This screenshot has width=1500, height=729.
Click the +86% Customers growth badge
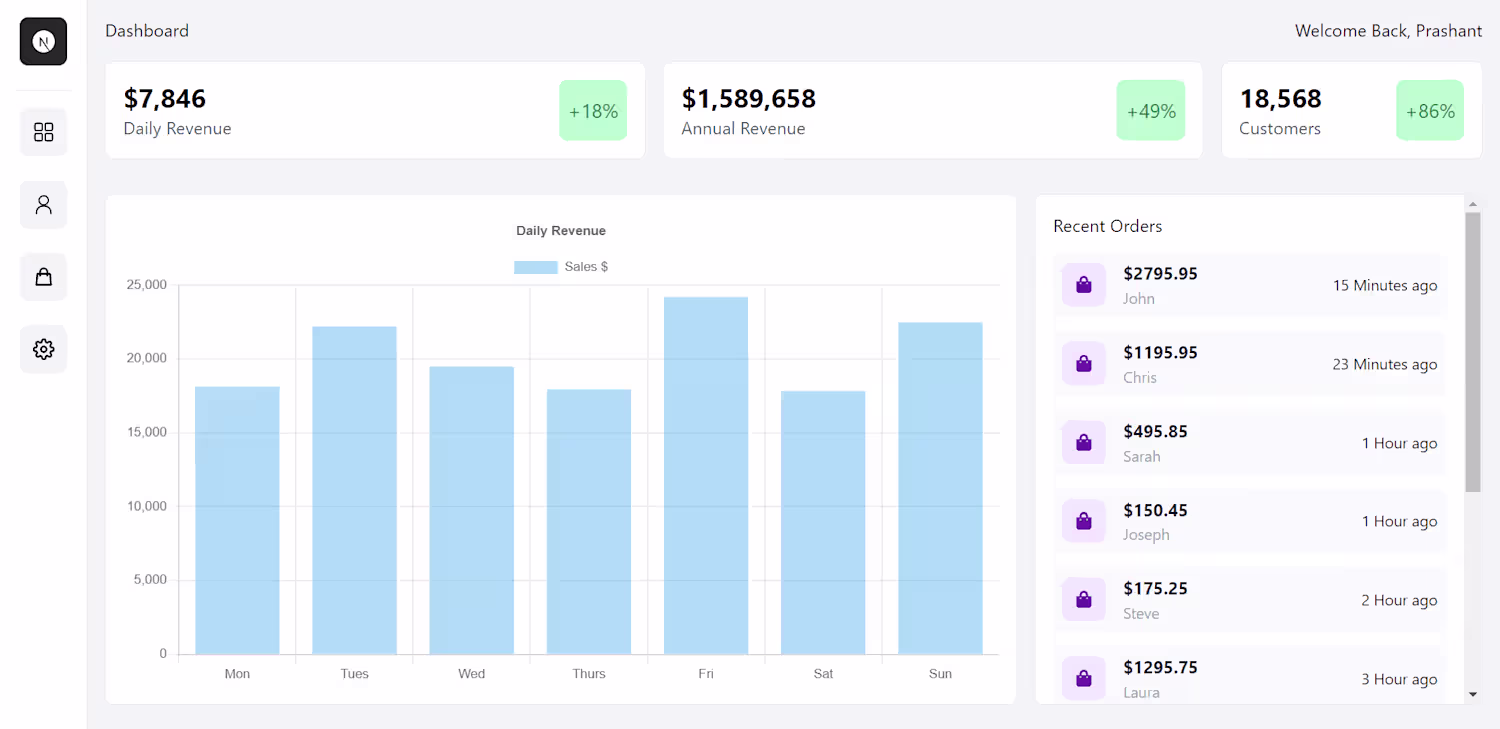pyautogui.click(x=1429, y=111)
